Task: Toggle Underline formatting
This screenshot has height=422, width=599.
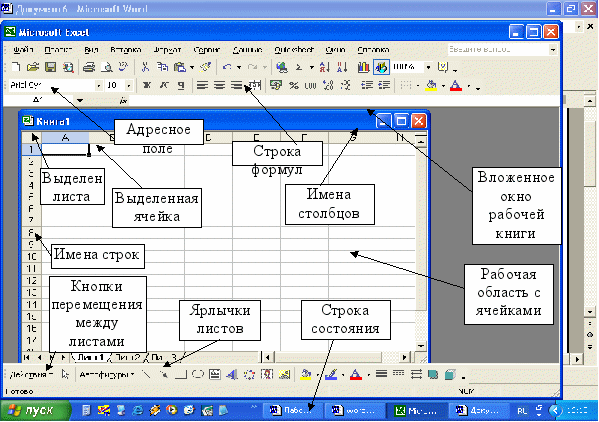Action: point(181,85)
